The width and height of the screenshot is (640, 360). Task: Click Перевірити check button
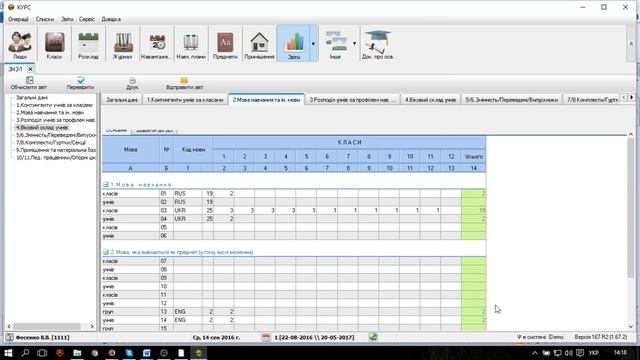tap(80, 83)
